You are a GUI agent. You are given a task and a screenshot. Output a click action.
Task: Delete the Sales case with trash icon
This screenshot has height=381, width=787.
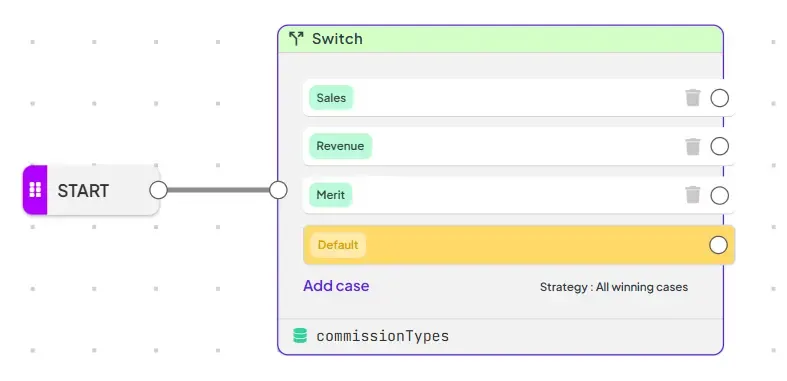pos(693,98)
